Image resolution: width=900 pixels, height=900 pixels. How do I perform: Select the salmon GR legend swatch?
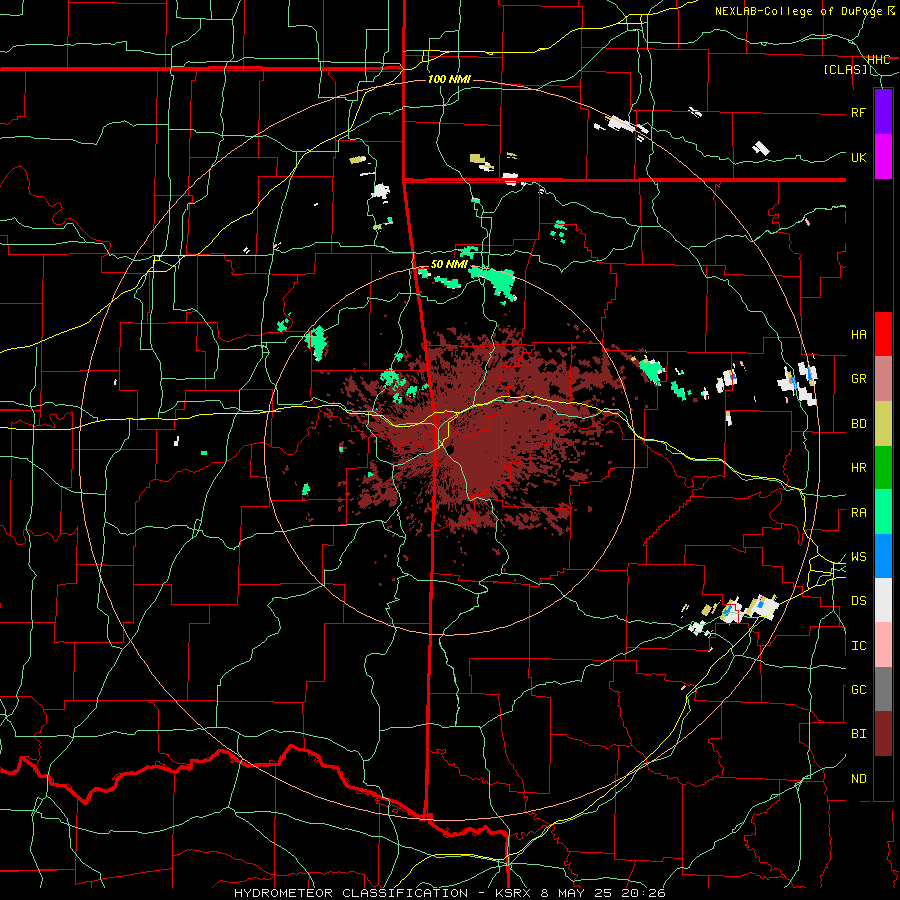click(x=883, y=379)
